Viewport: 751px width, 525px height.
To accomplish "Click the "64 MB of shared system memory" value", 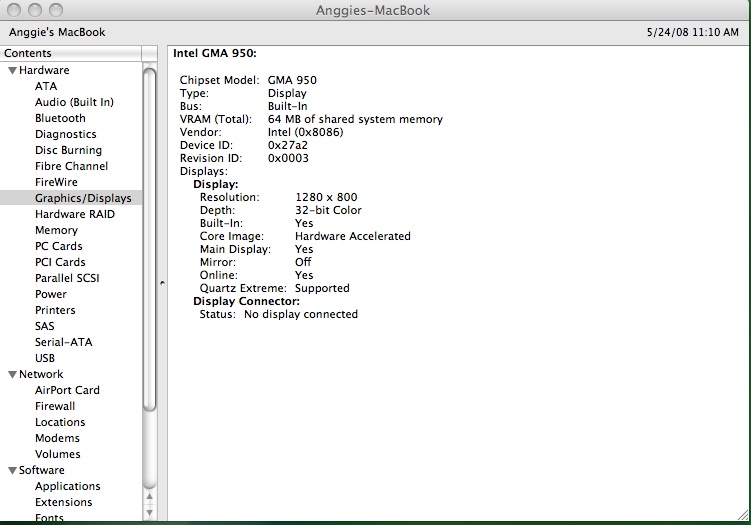I will [x=355, y=119].
